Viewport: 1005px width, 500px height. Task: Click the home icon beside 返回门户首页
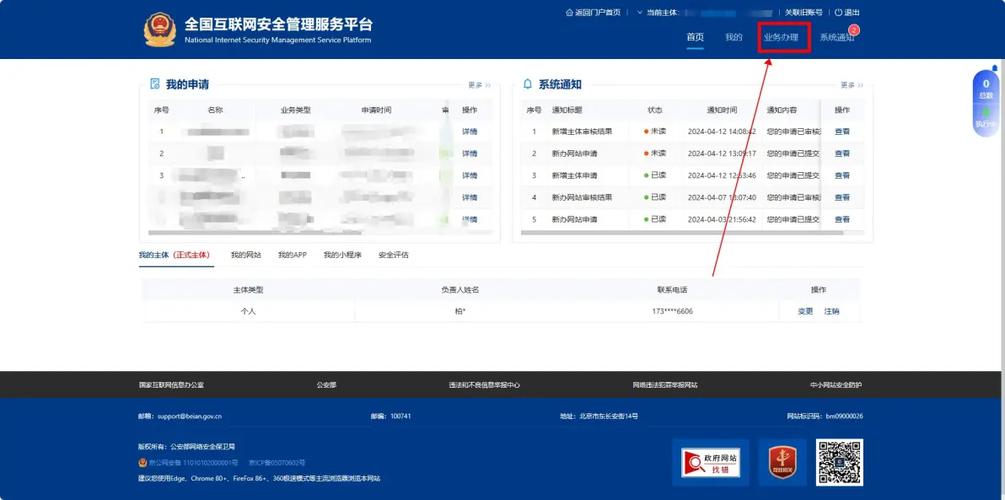569,12
